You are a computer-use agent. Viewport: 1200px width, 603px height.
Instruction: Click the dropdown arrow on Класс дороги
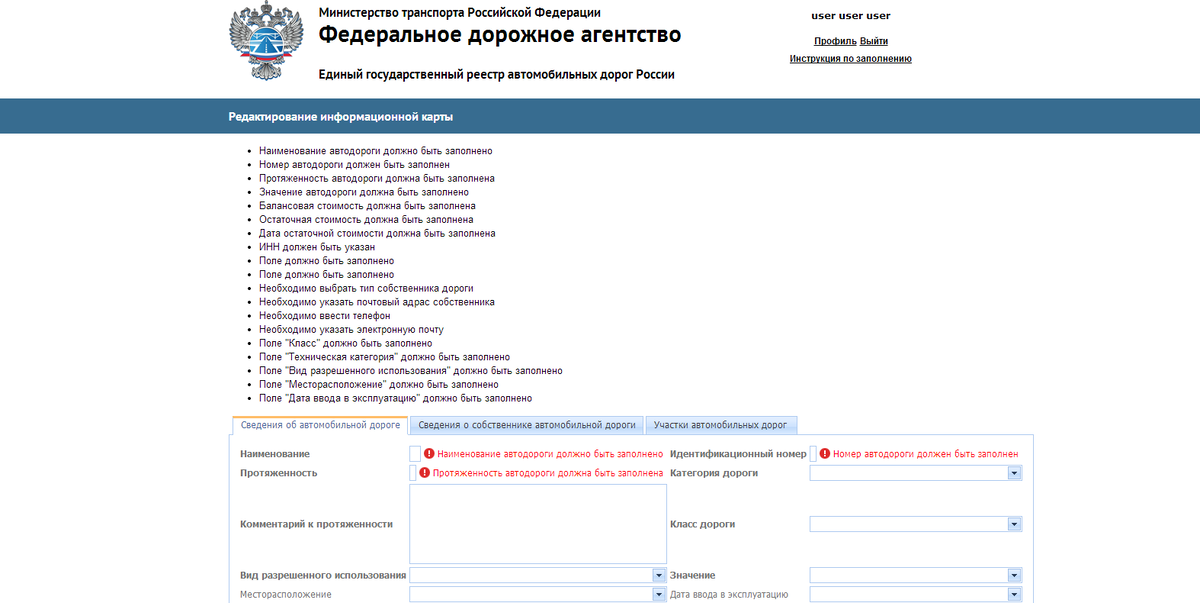coord(1013,523)
